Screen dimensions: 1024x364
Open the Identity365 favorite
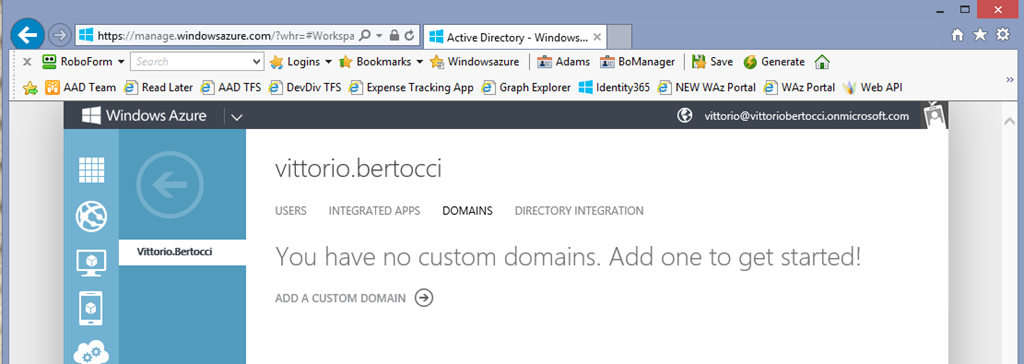coord(614,88)
